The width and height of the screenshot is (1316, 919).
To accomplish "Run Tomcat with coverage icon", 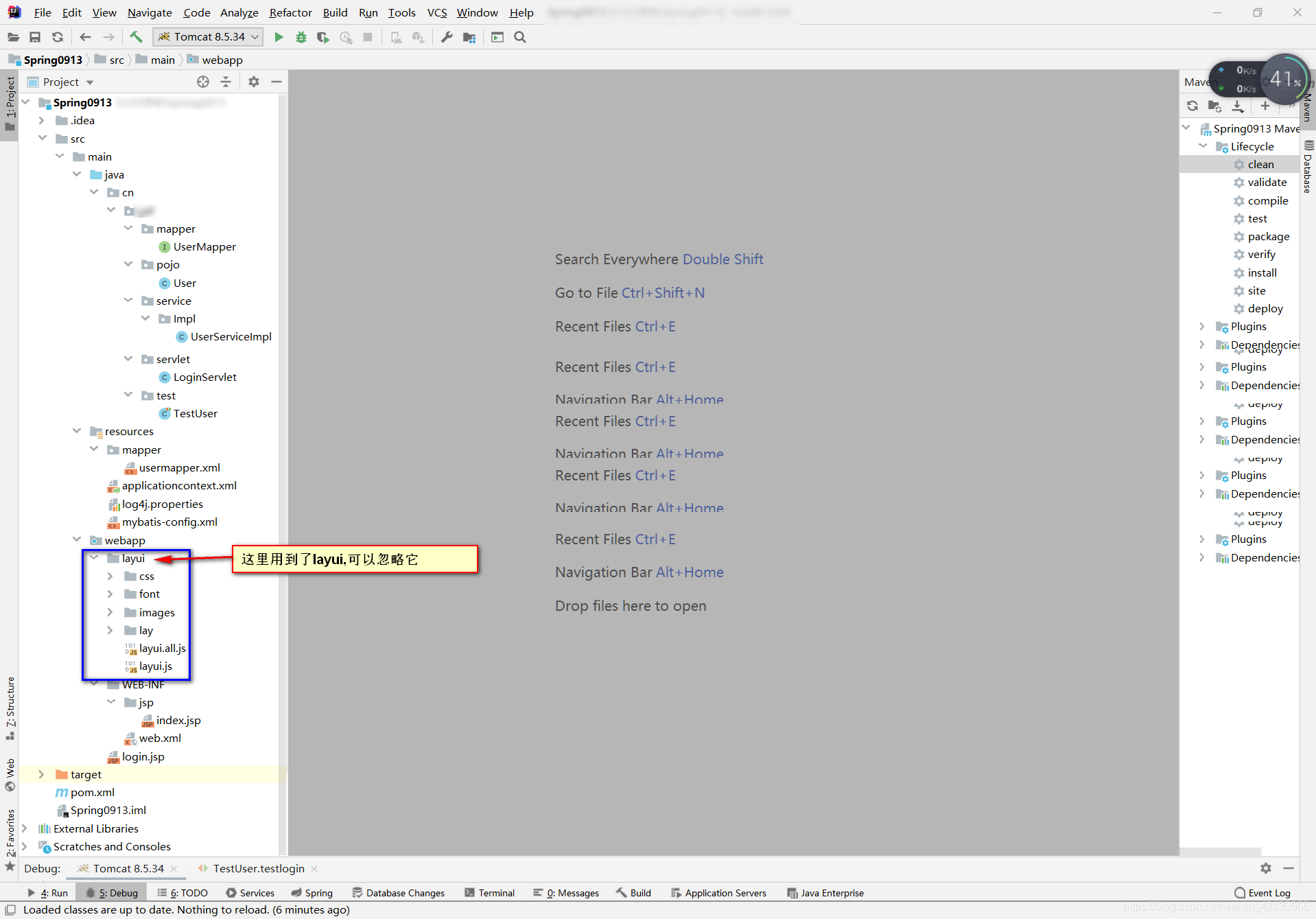I will 322,37.
